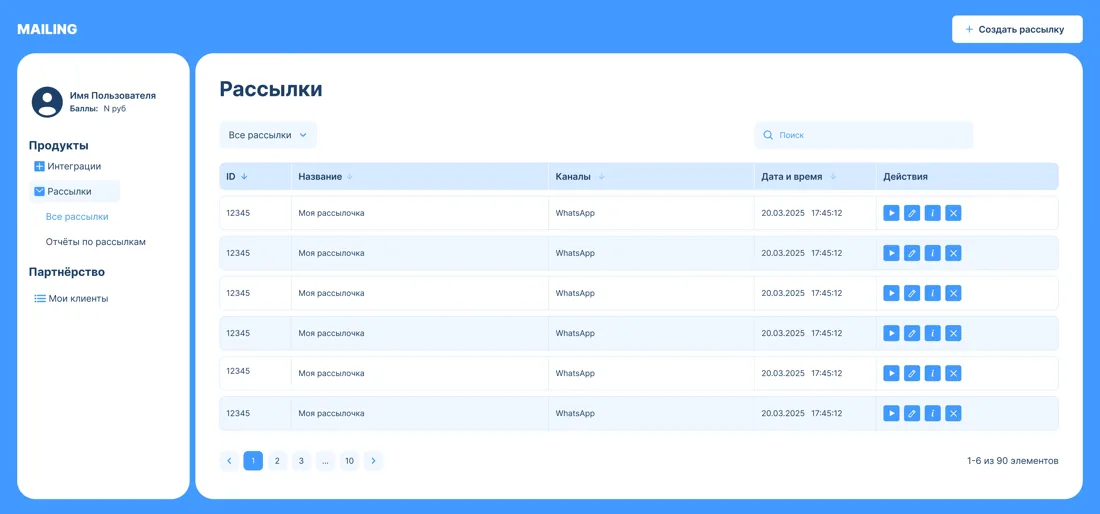Launch the mailing in the fourth table row
1100x514 pixels.
(891, 333)
